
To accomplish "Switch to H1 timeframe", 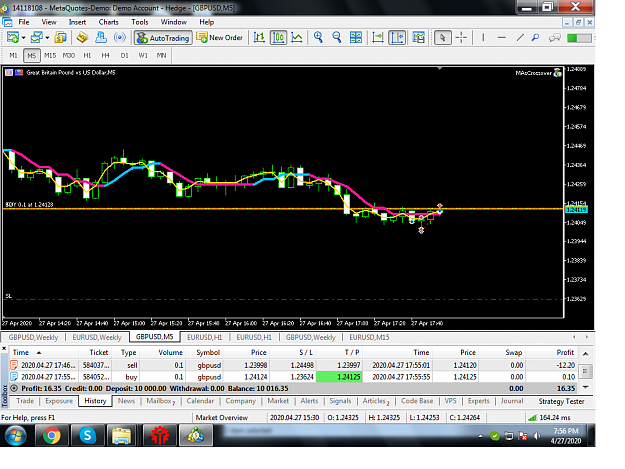I will click(87, 55).
